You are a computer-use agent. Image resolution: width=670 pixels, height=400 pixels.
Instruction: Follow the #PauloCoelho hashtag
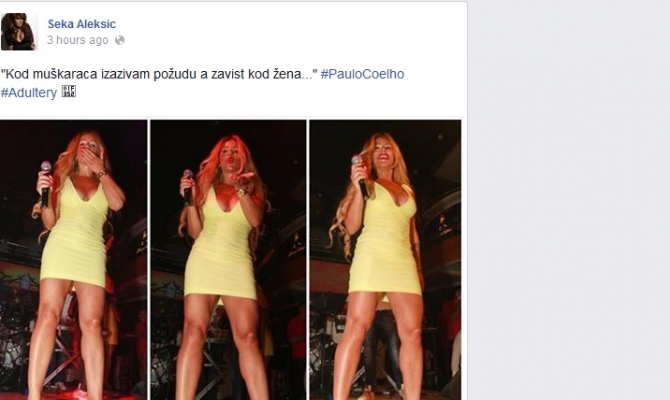(x=362, y=74)
